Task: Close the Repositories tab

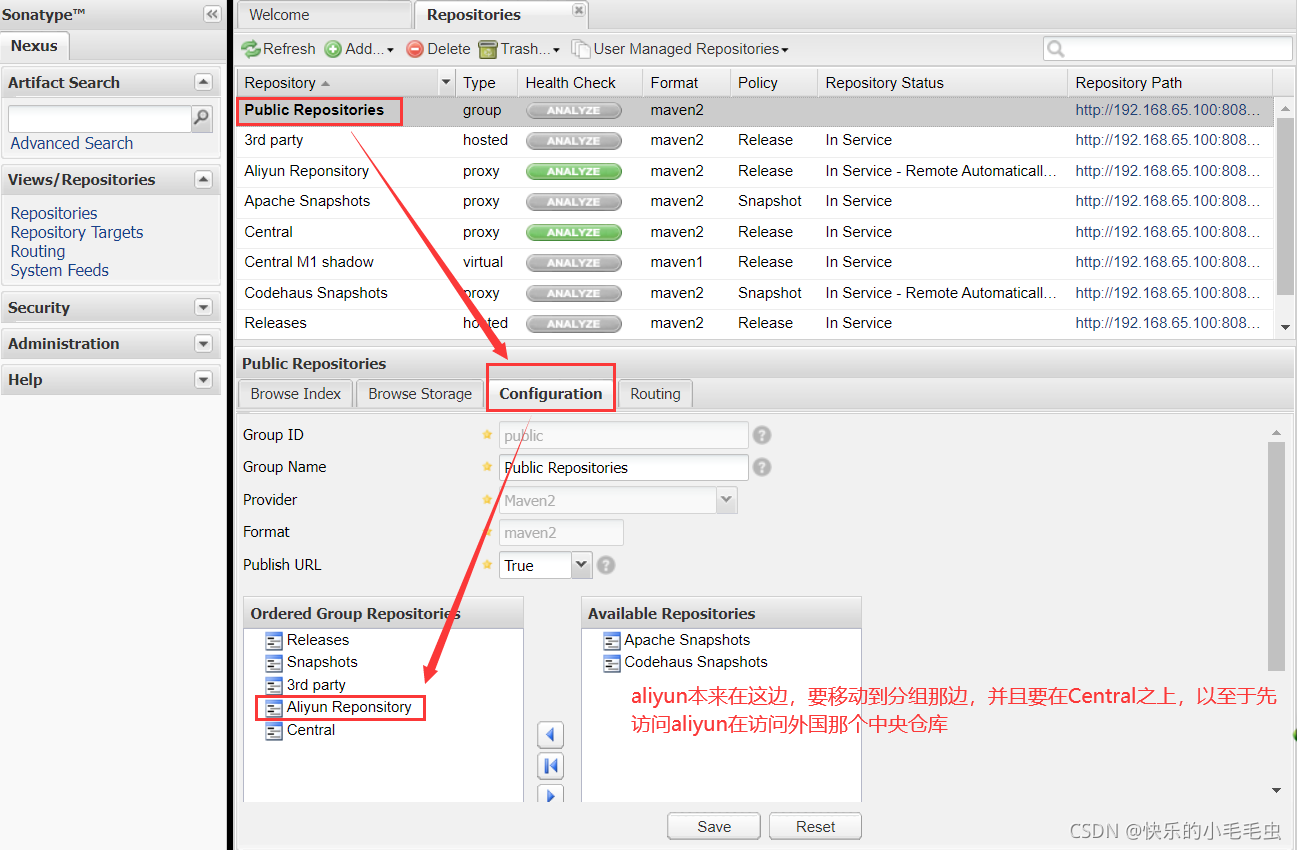Action: point(579,11)
